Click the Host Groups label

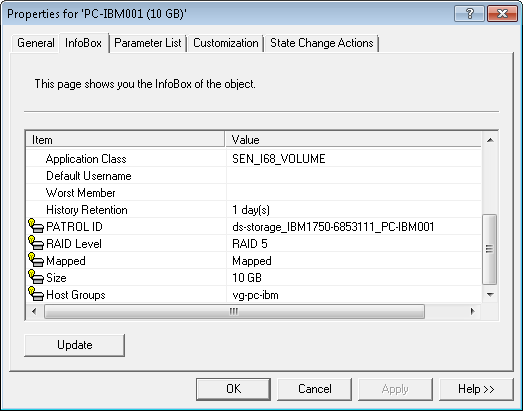click(76, 295)
